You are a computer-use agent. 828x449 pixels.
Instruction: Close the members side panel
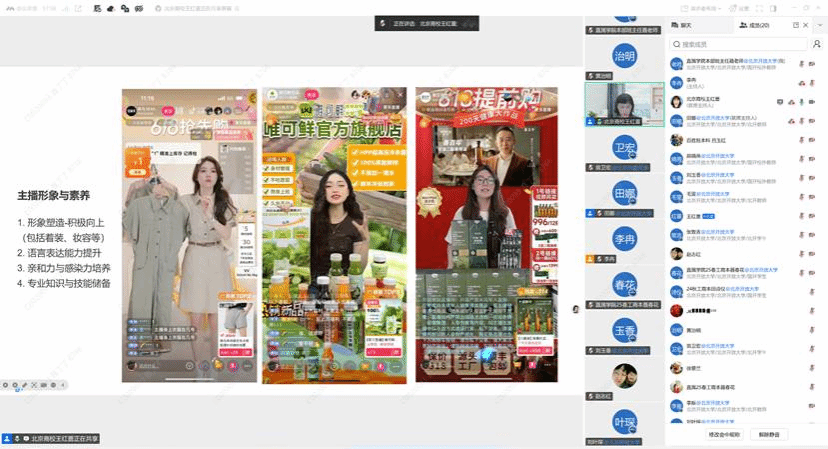point(806,25)
